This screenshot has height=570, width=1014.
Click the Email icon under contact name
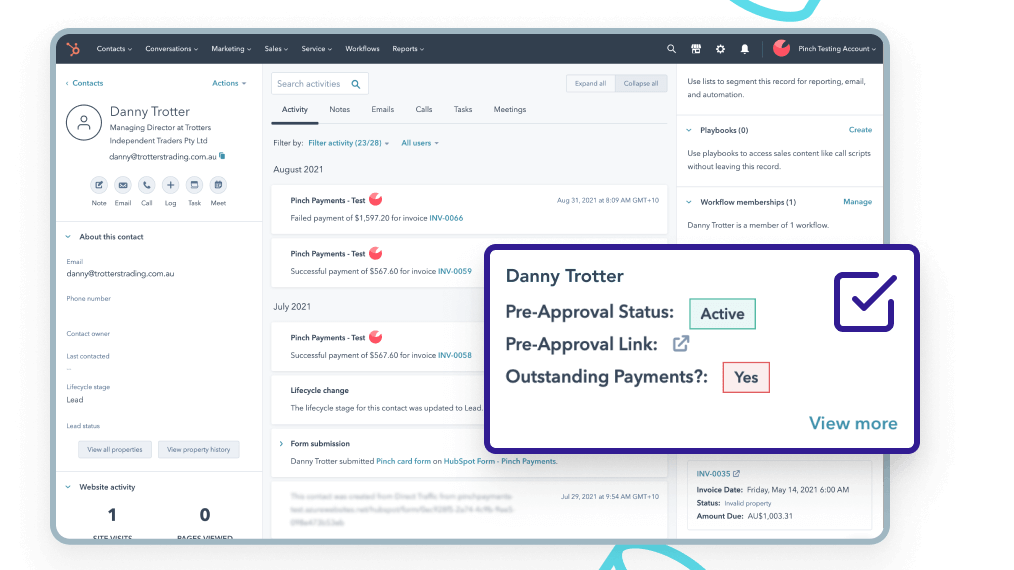123,185
